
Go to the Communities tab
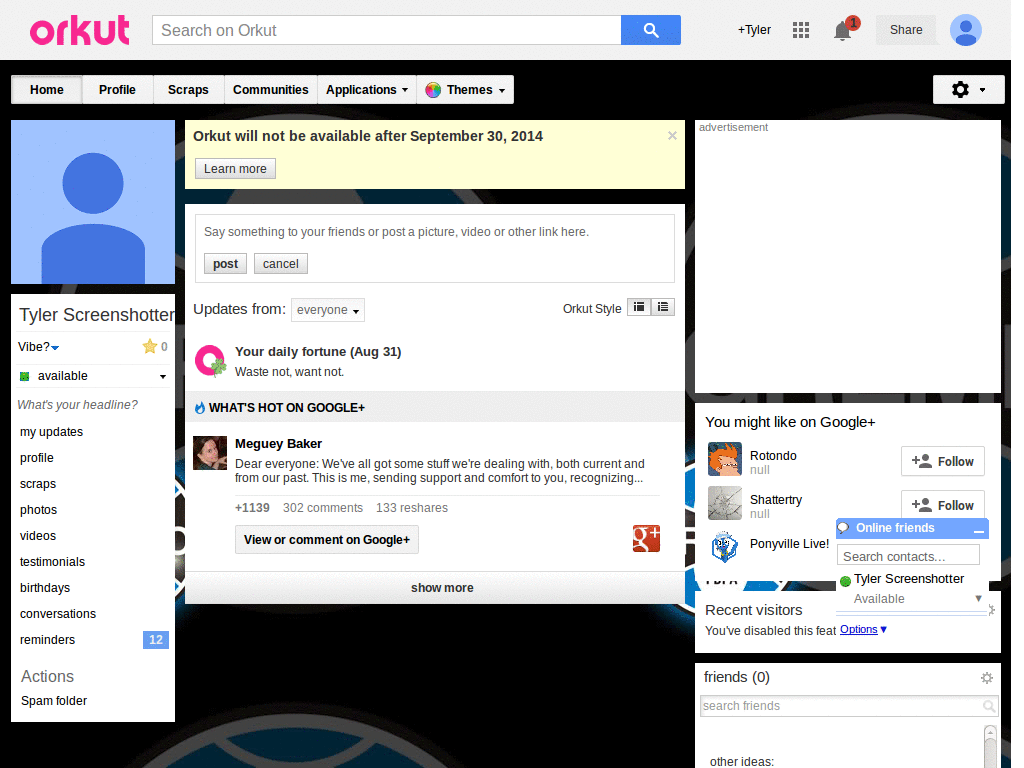[x=270, y=90]
